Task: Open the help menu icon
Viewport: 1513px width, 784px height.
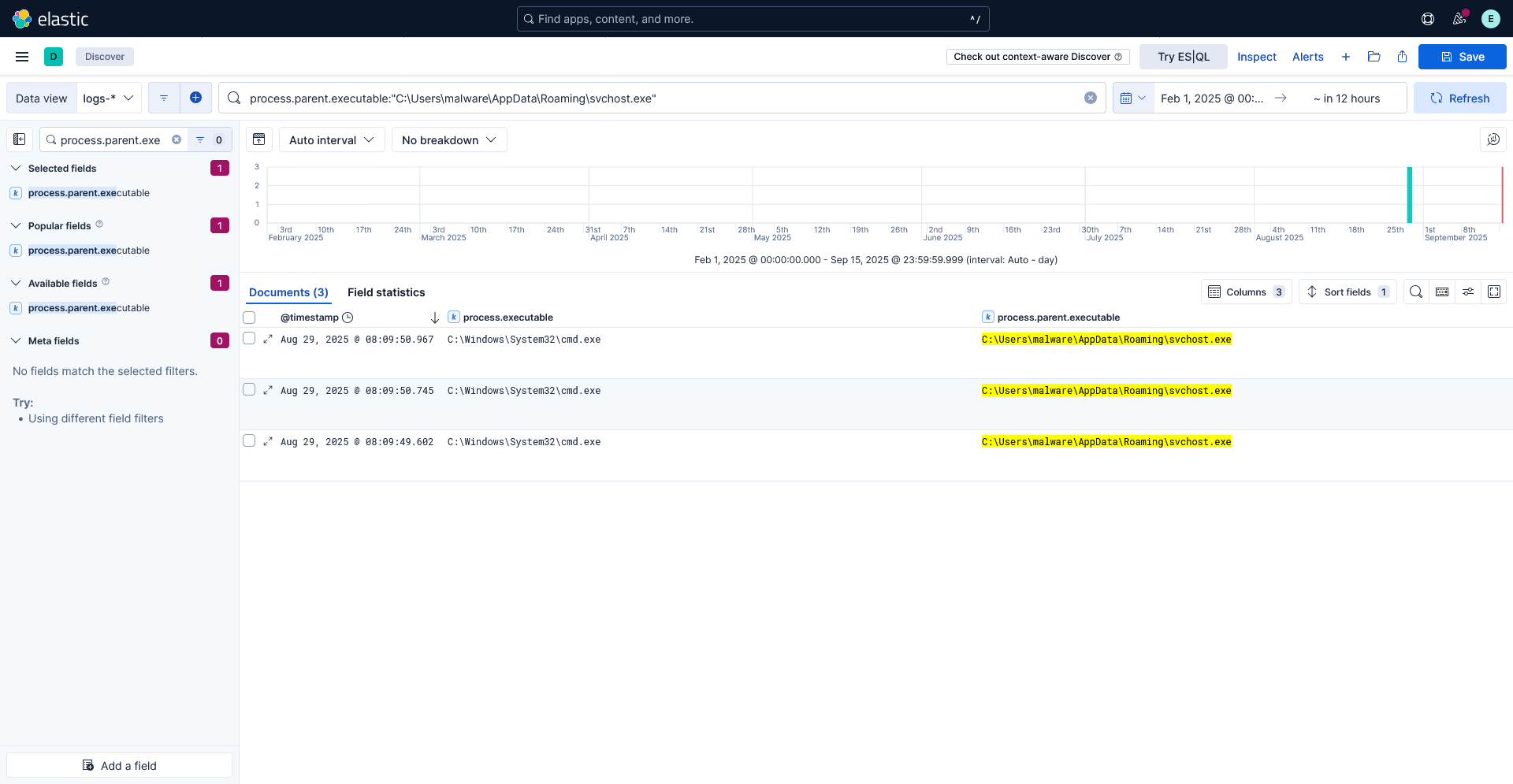Action: point(1428,19)
